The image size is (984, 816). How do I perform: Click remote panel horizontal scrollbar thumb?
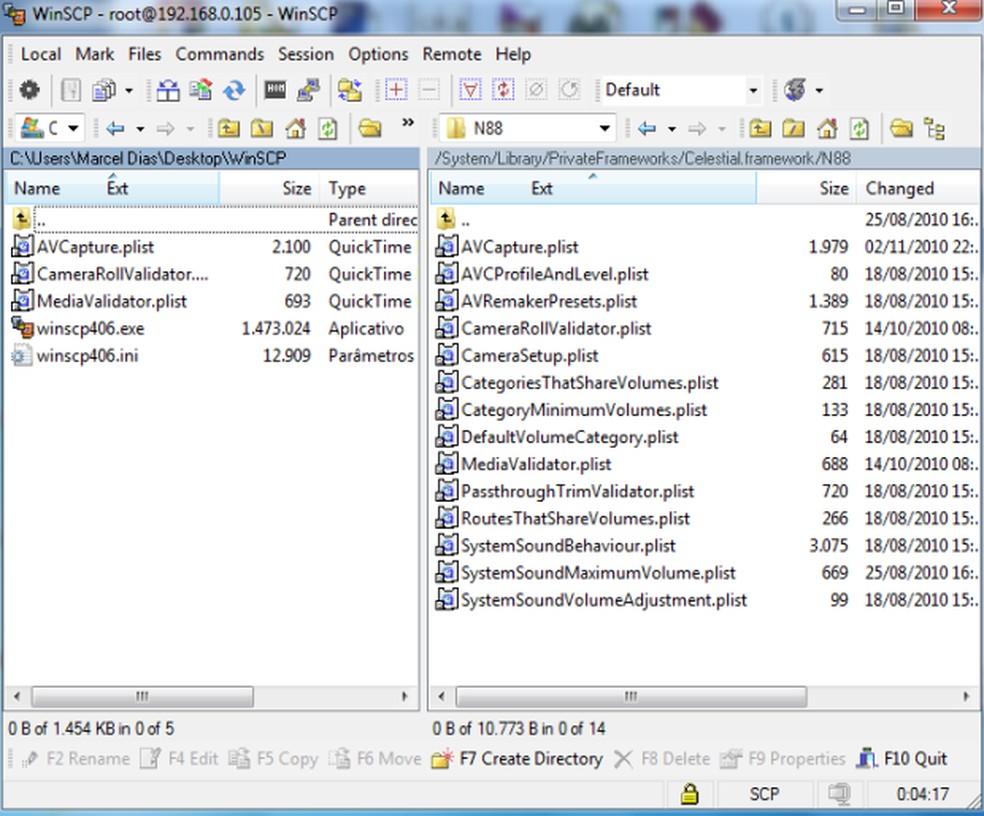click(x=631, y=696)
